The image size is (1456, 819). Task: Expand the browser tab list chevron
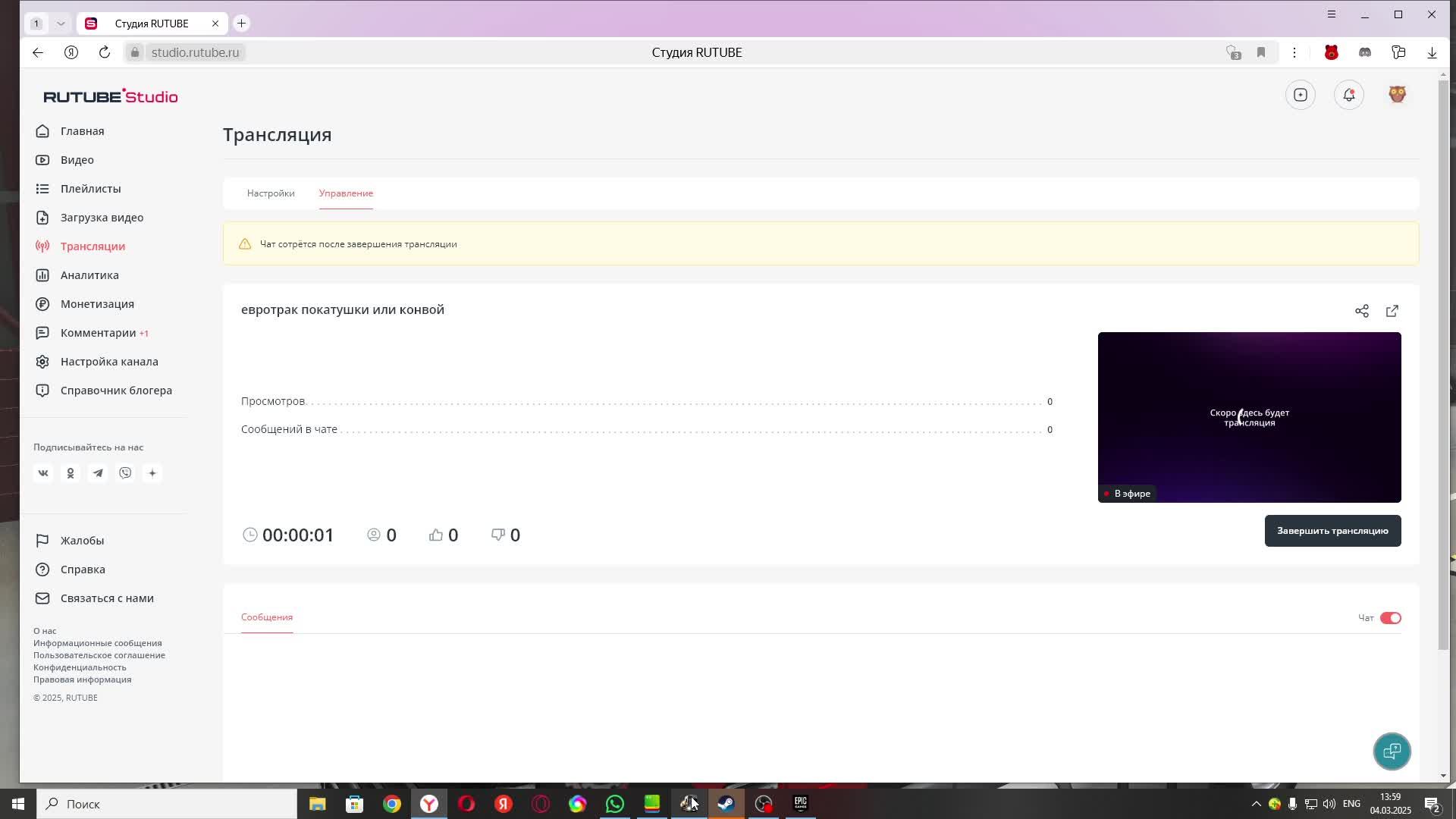(61, 24)
